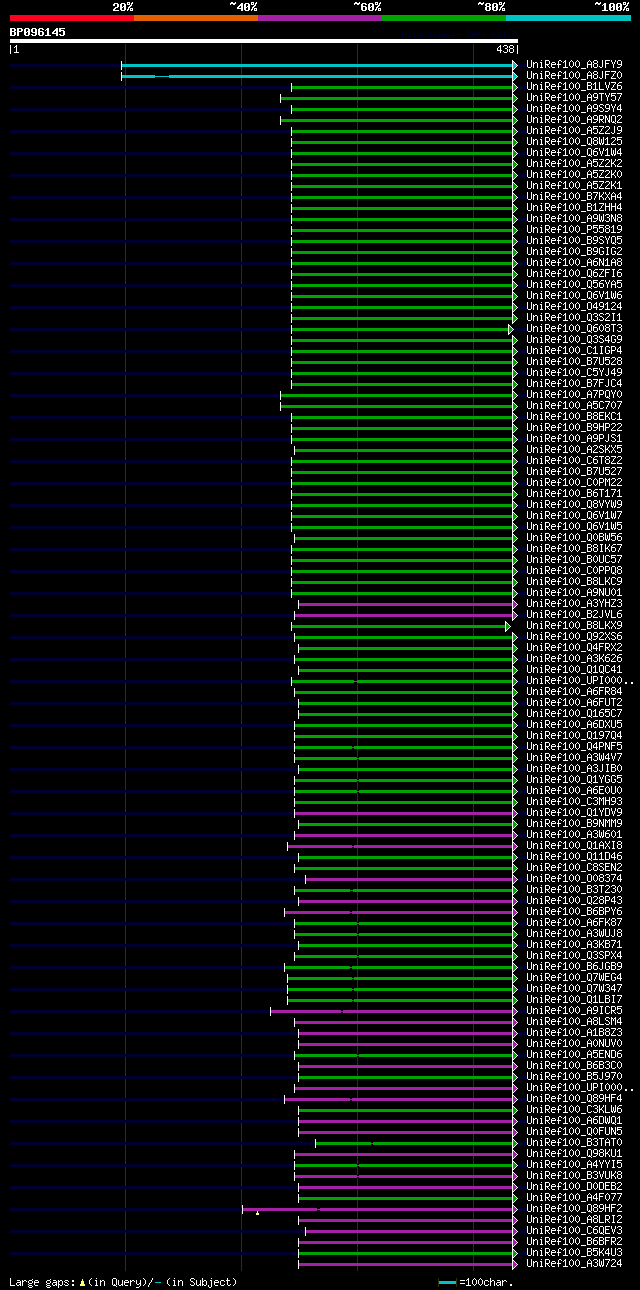640x1290 pixels.
Task: Click the arrowhead of the UniRef100_Q608T3 alignment
Action: click(511, 329)
